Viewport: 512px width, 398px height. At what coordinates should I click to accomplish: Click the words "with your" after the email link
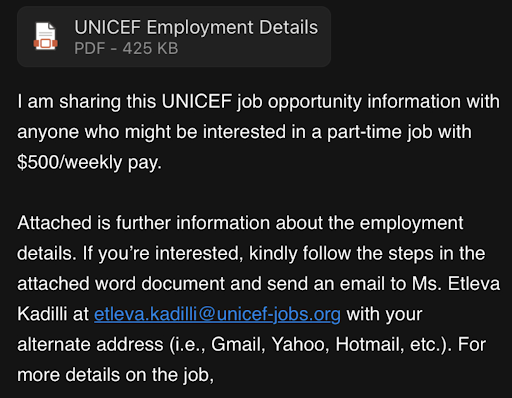(384, 314)
